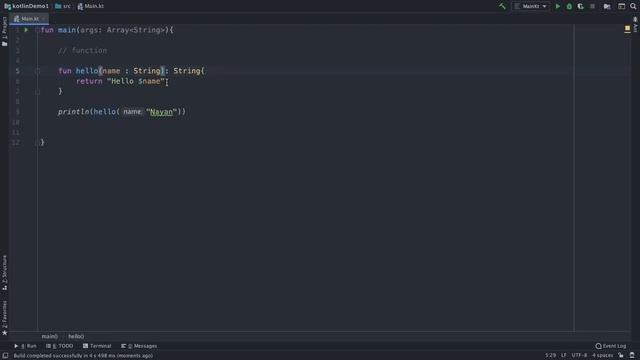Open the Structure tool window sidebar tab

[x=4, y=273]
